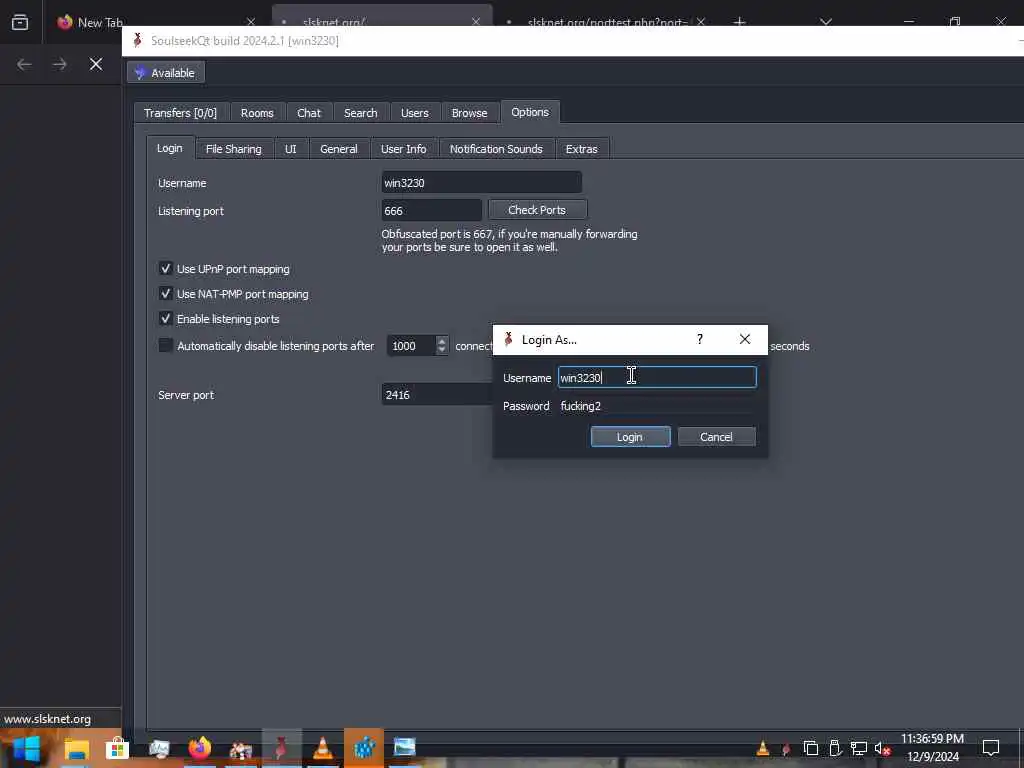The image size is (1024, 768).
Task: Decrease the connections spinner value with the down arrow
Action: pyautogui.click(x=442, y=350)
